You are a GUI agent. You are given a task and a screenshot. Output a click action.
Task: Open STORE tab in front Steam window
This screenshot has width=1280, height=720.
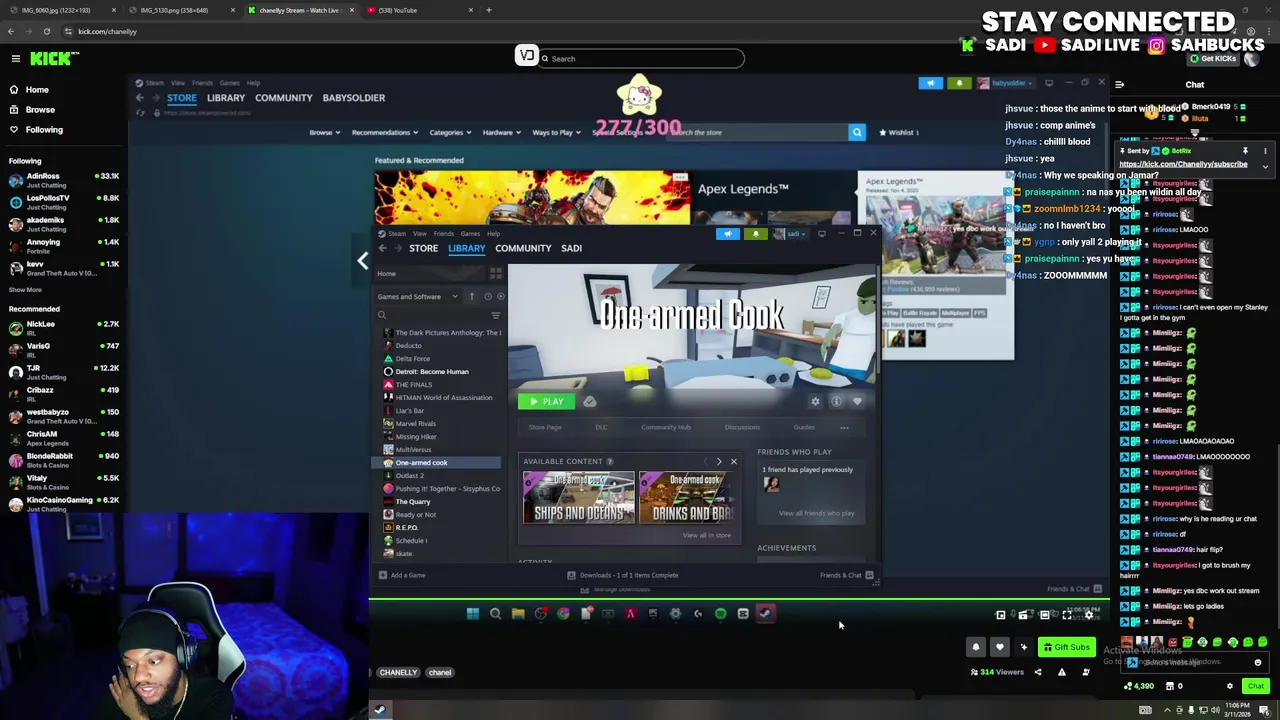click(x=423, y=248)
